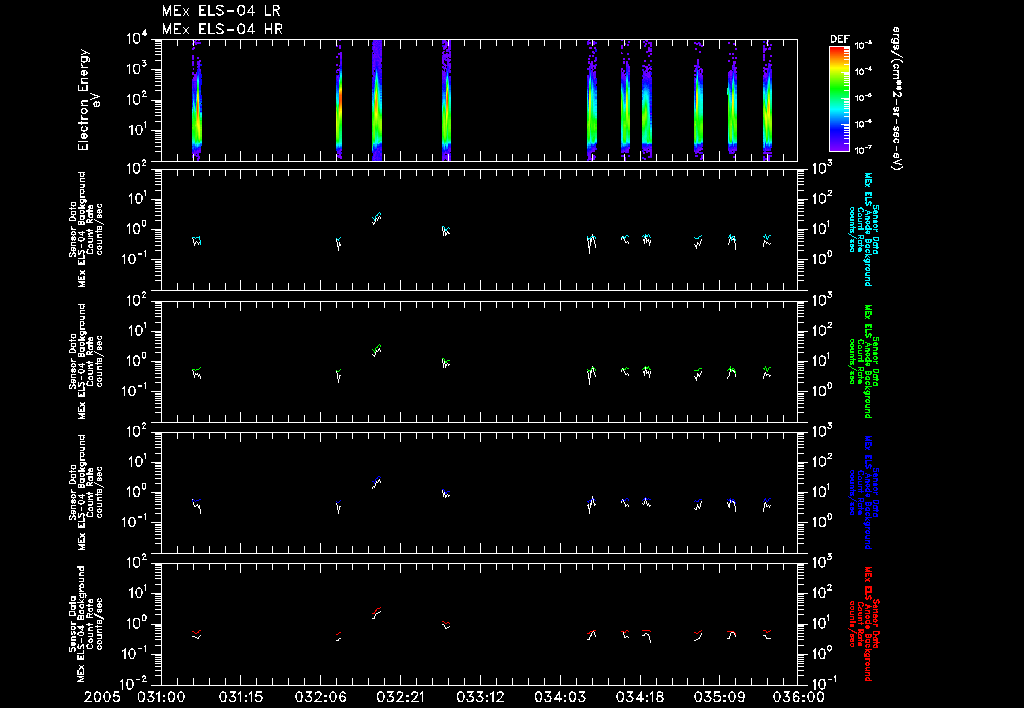Select the "ergs/(cm**2-sr-sec-eV)" units label
The image size is (1024, 708).
pyautogui.click(x=896, y=99)
